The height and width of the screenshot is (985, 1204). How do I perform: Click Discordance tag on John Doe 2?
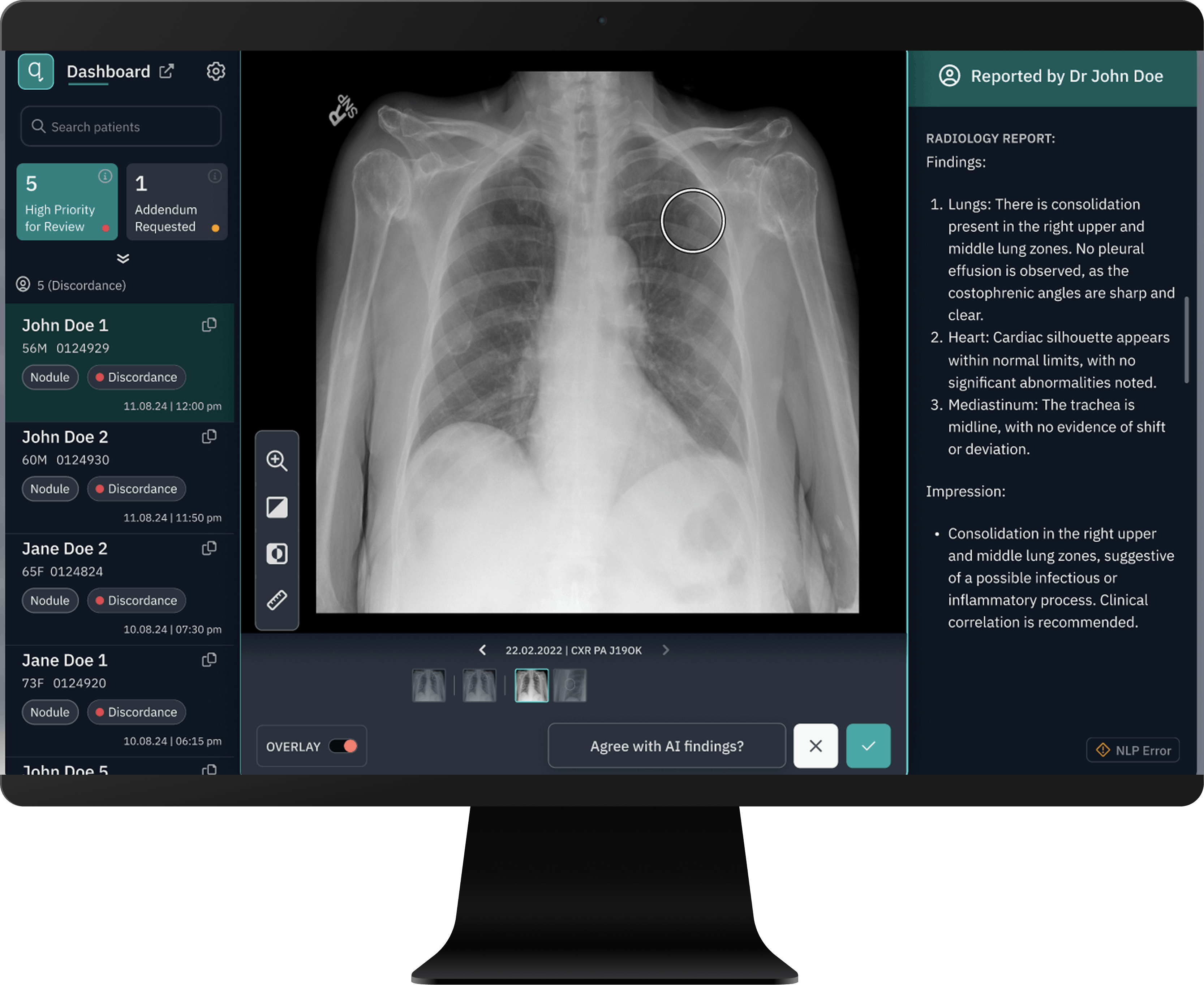point(136,489)
